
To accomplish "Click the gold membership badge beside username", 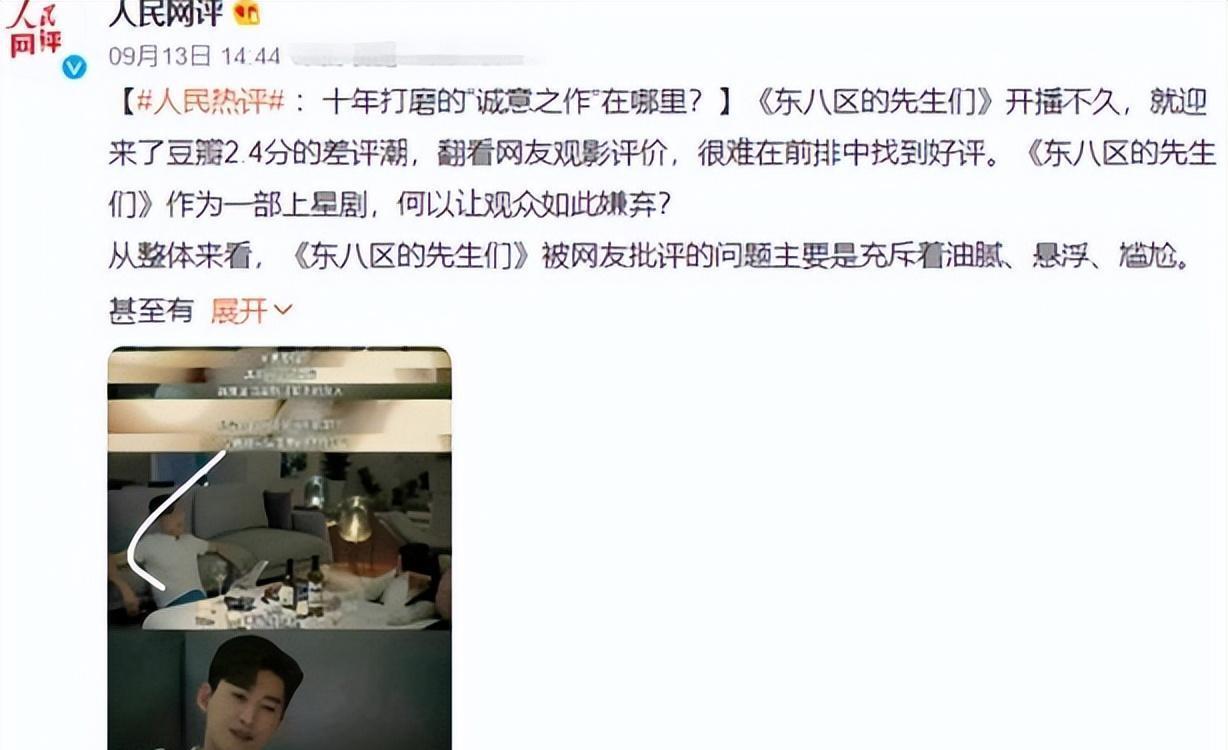I will (246, 13).
